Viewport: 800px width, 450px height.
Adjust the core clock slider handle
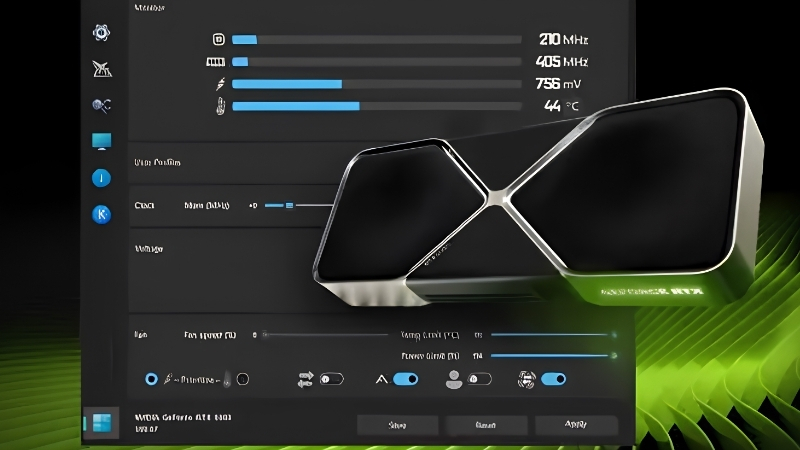[289, 205]
